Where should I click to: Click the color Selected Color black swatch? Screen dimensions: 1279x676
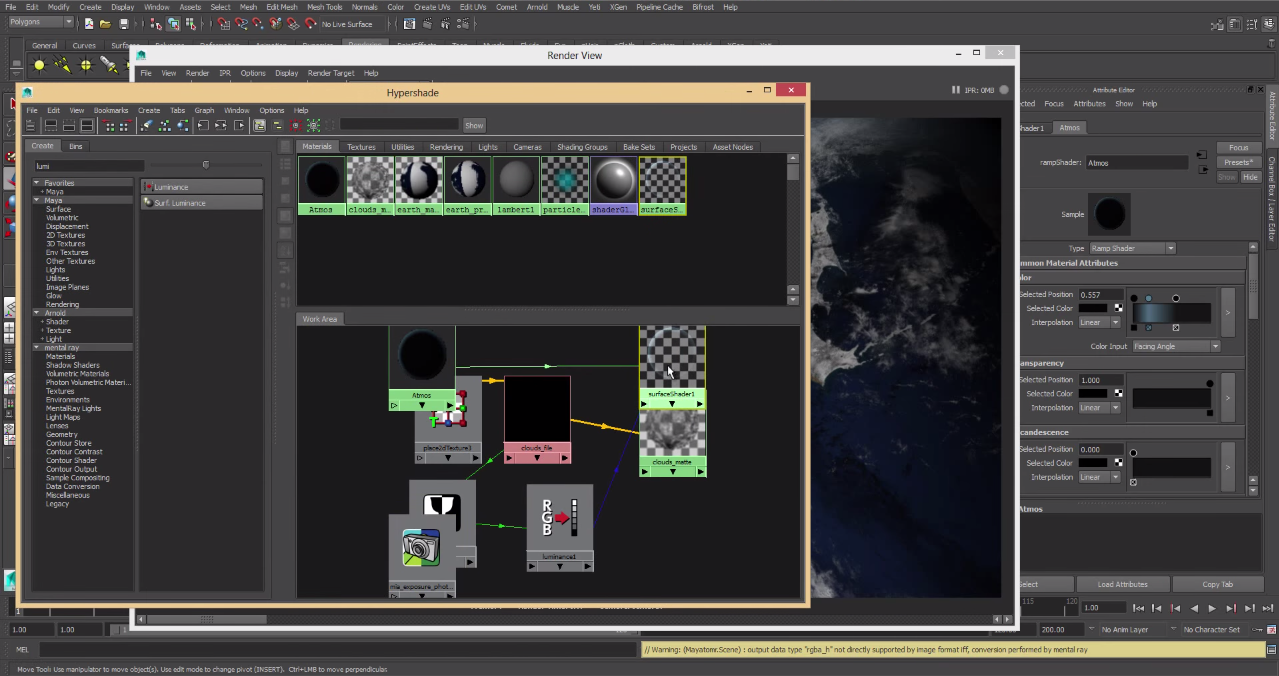[x=1093, y=308]
